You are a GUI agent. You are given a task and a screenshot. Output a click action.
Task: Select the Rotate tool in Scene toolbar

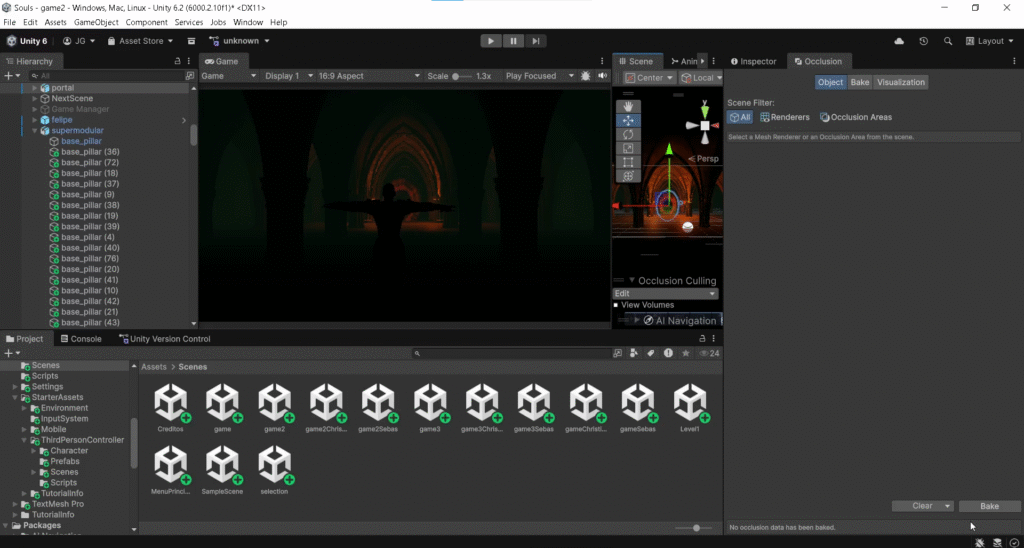628,134
